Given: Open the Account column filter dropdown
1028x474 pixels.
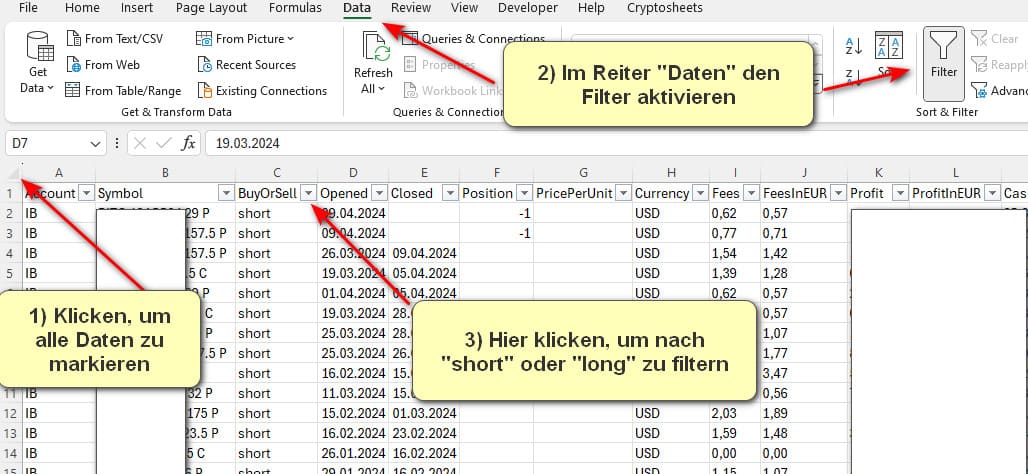Looking at the screenshot, I should pyautogui.click(x=87, y=193).
